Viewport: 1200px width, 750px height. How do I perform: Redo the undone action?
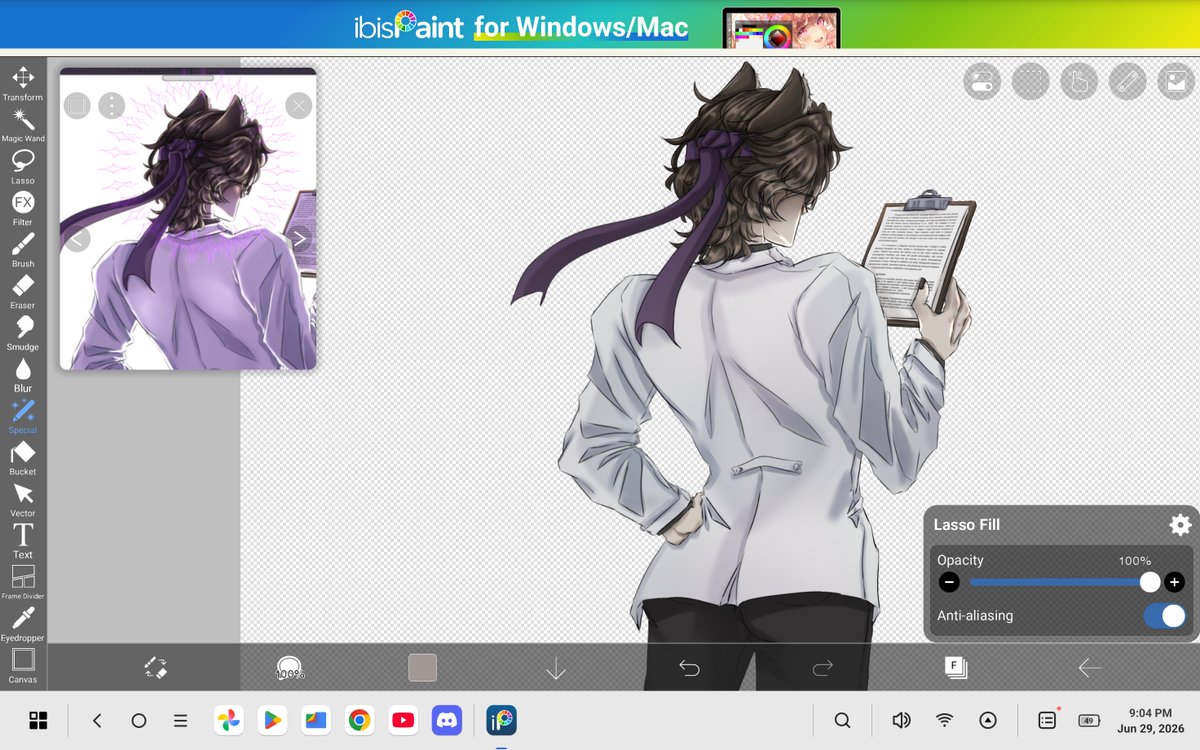(x=822, y=667)
